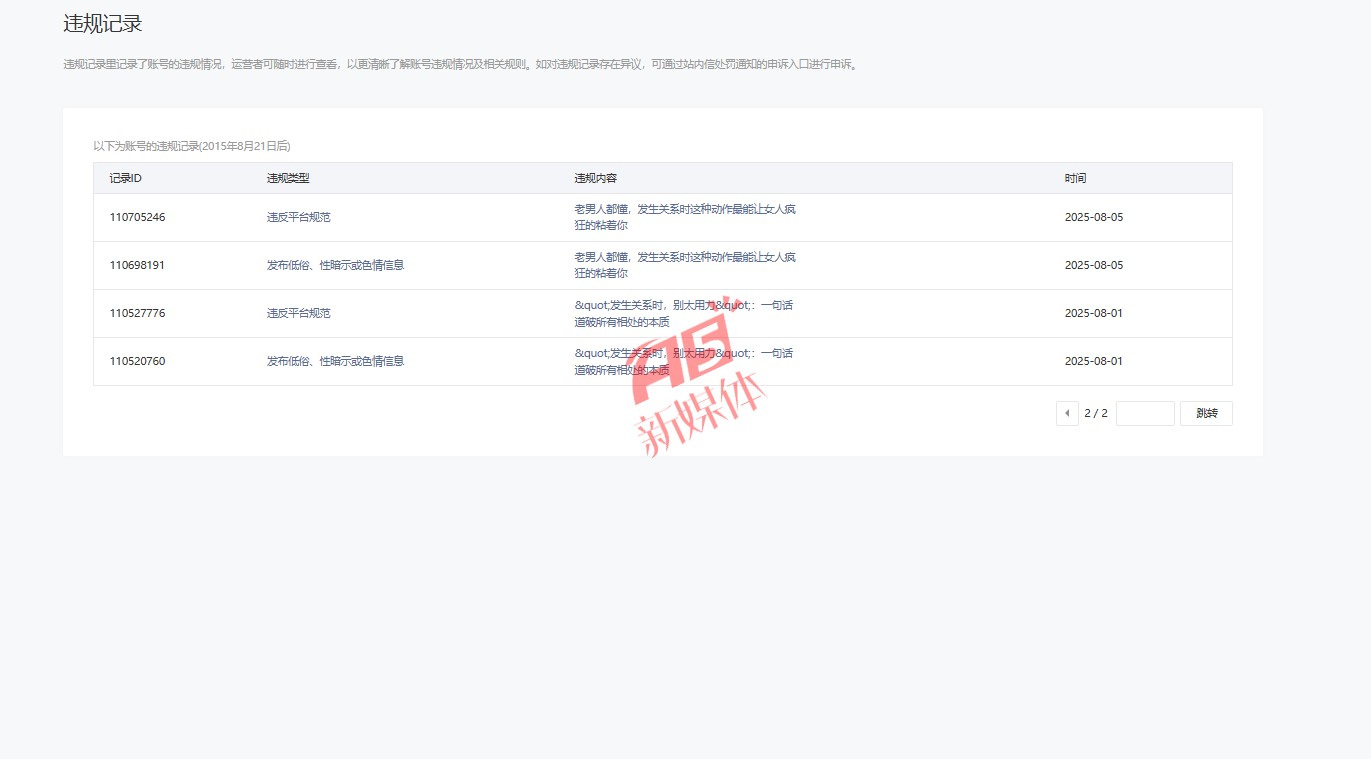
Task: Select record ID 110698191
Action: (137, 265)
